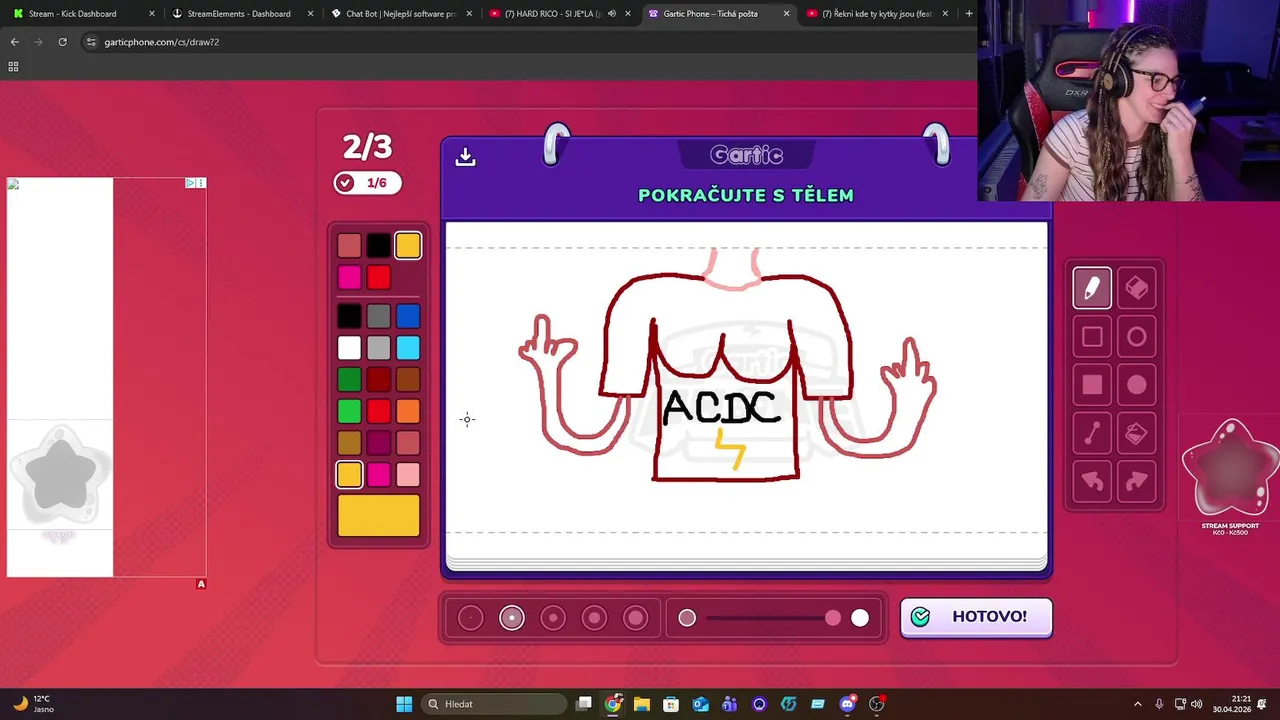View site information icon in address bar
1280x720 pixels.
click(x=91, y=42)
